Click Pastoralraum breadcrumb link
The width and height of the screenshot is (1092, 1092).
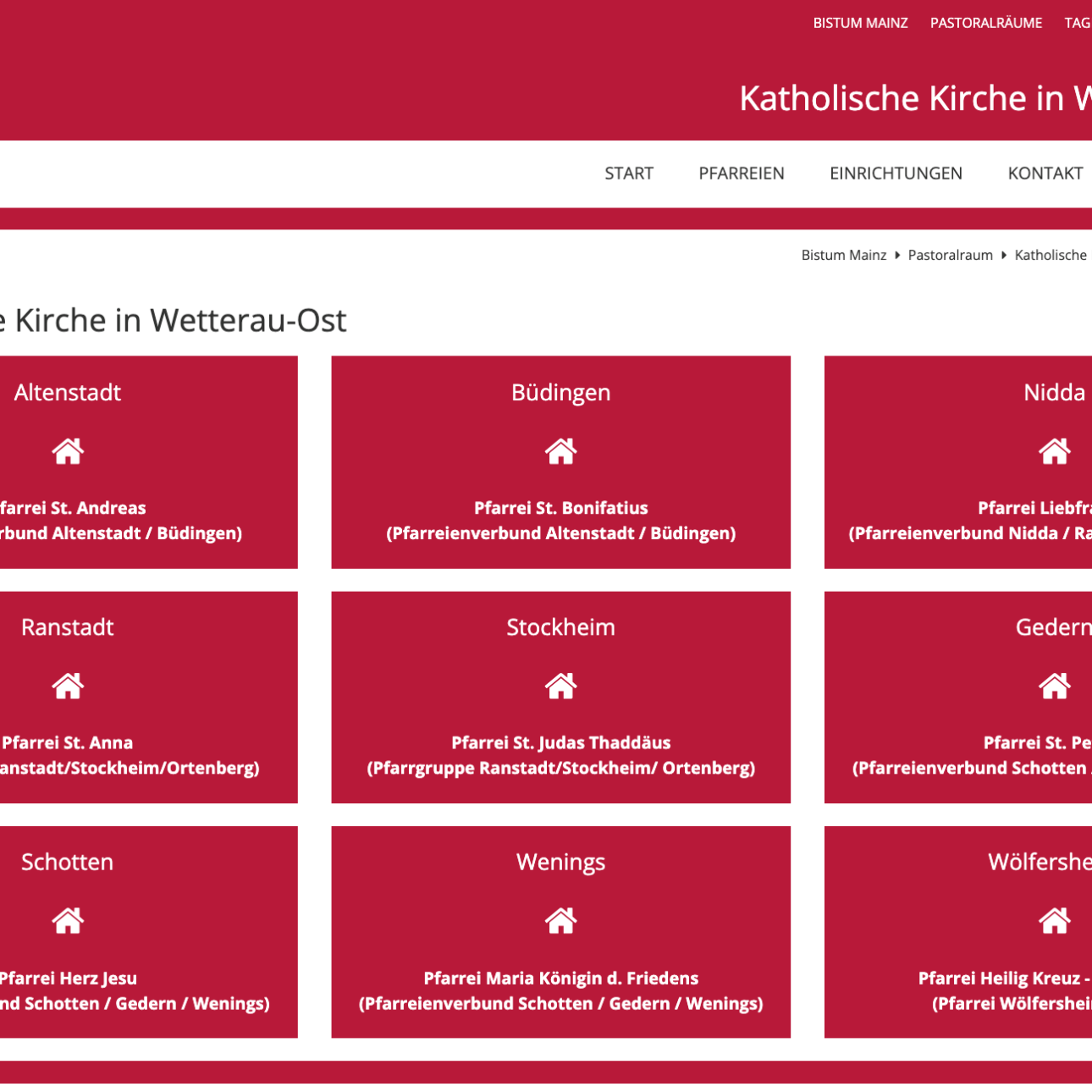point(951,255)
